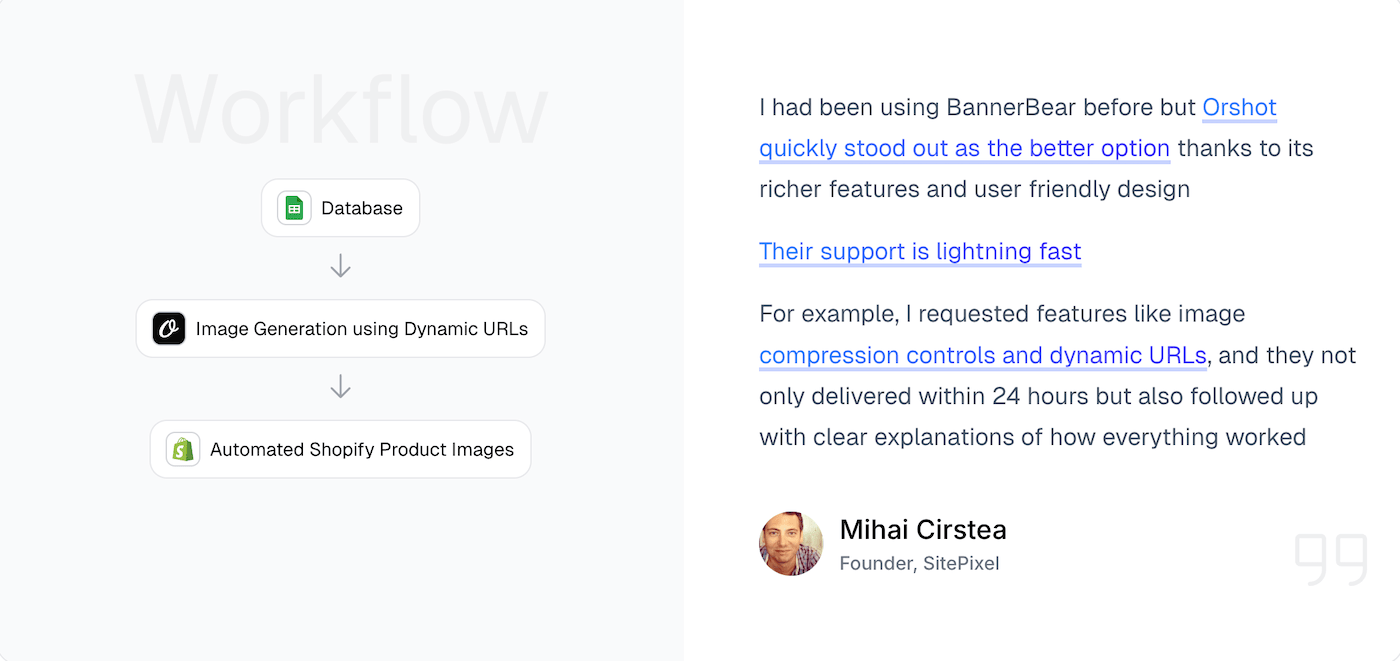This screenshot has height=661, width=1400.
Task: Open Mihai Cirstea's avatar photo
Action: click(x=791, y=544)
